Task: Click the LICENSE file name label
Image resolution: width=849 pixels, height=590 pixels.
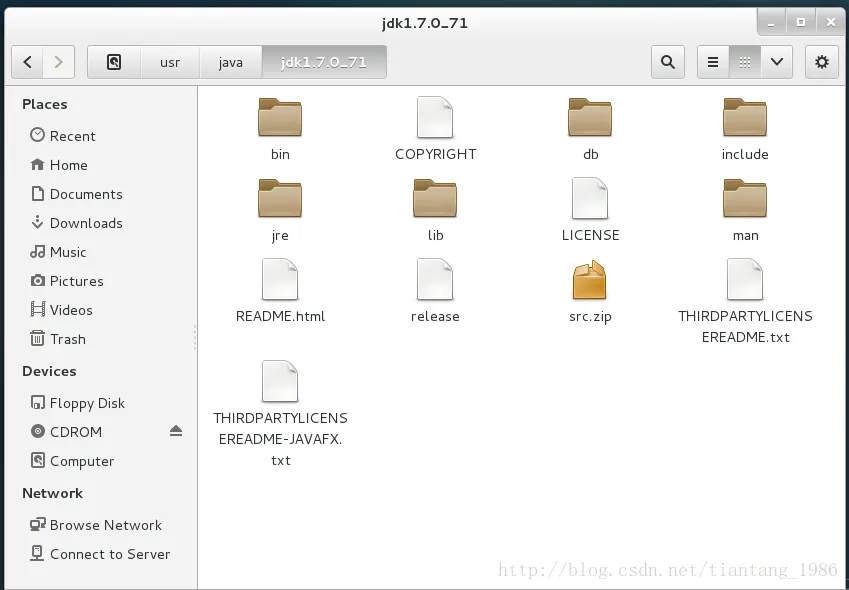Action: (x=590, y=235)
